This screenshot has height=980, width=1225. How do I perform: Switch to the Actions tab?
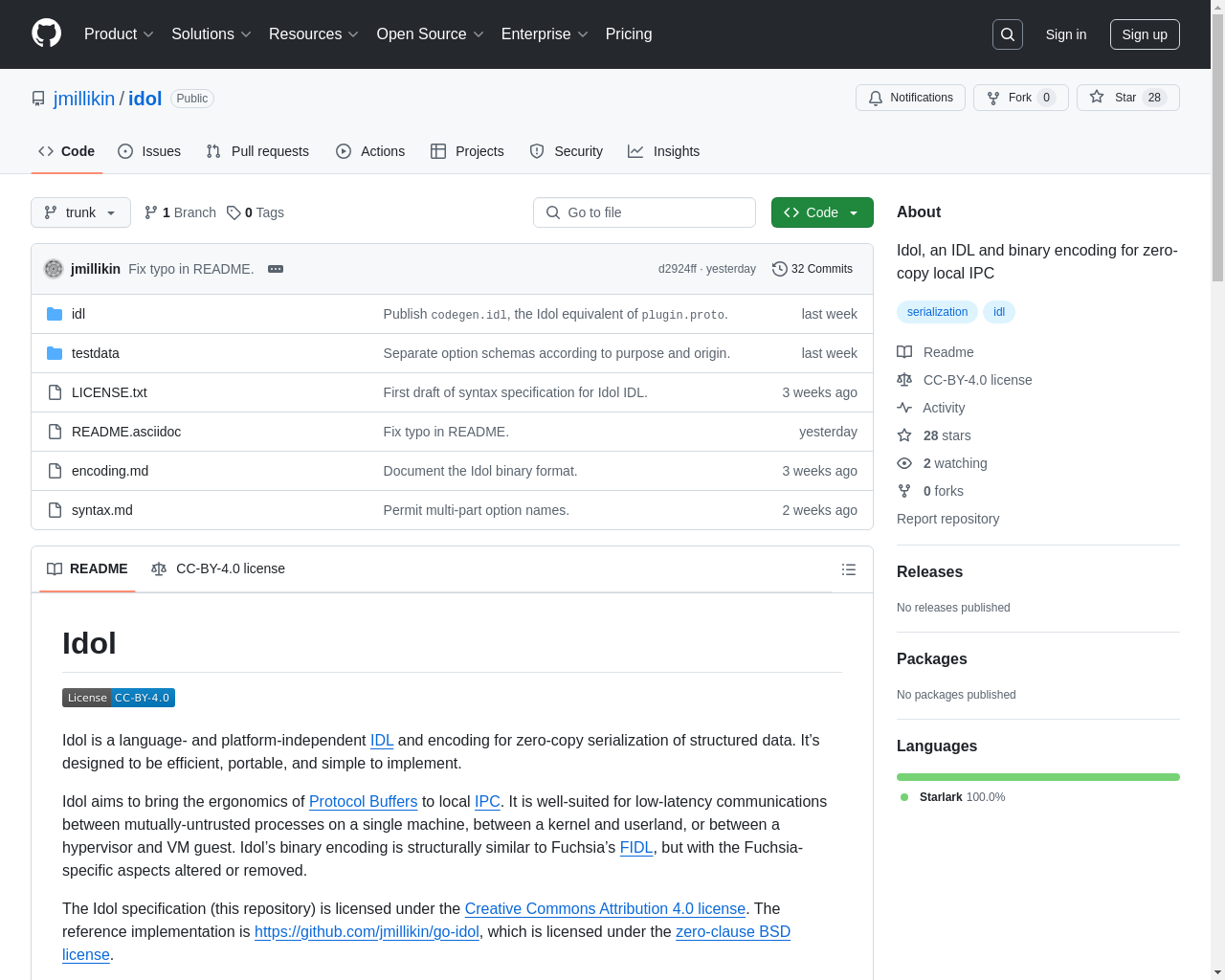(x=370, y=151)
